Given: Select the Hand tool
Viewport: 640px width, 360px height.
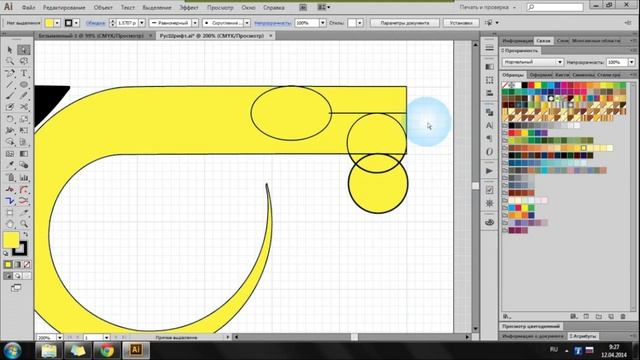Looking at the screenshot, I should (x=10, y=224).
